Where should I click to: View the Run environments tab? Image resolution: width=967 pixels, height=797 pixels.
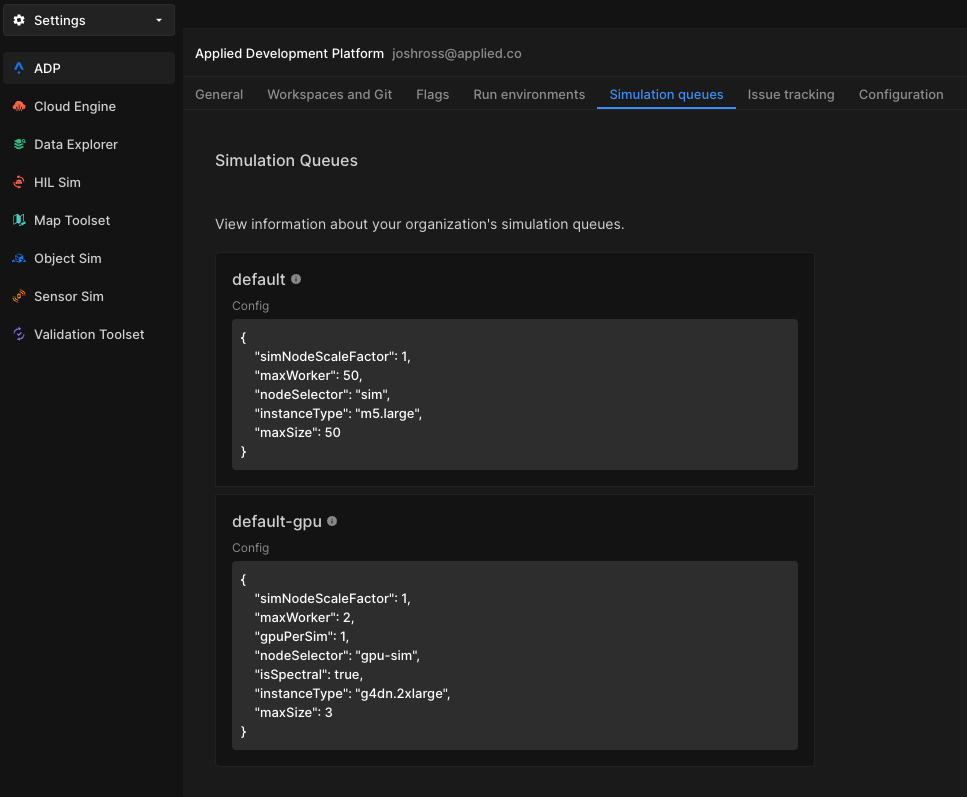click(529, 94)
